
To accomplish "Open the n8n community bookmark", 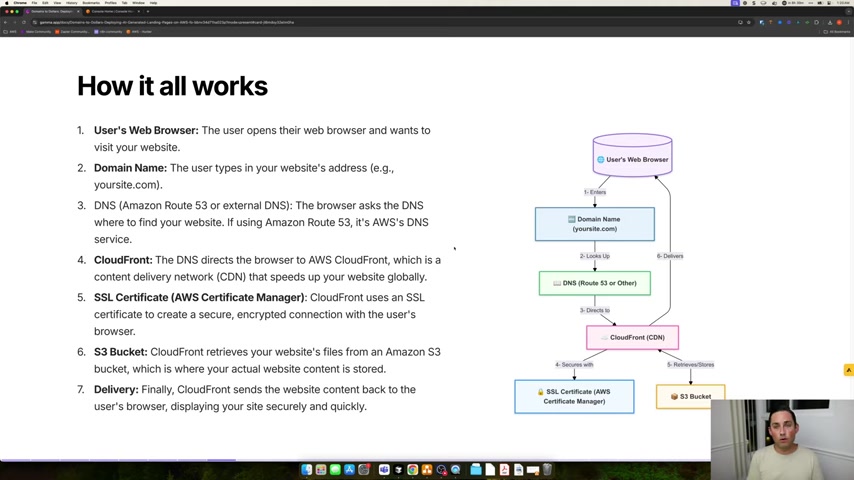I will [108, 32].
